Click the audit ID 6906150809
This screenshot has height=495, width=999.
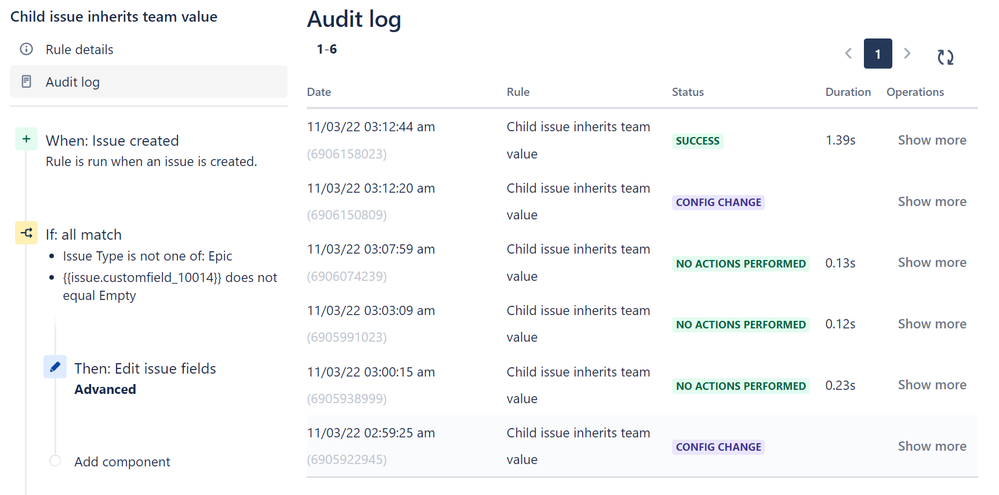tap(347, 215)
